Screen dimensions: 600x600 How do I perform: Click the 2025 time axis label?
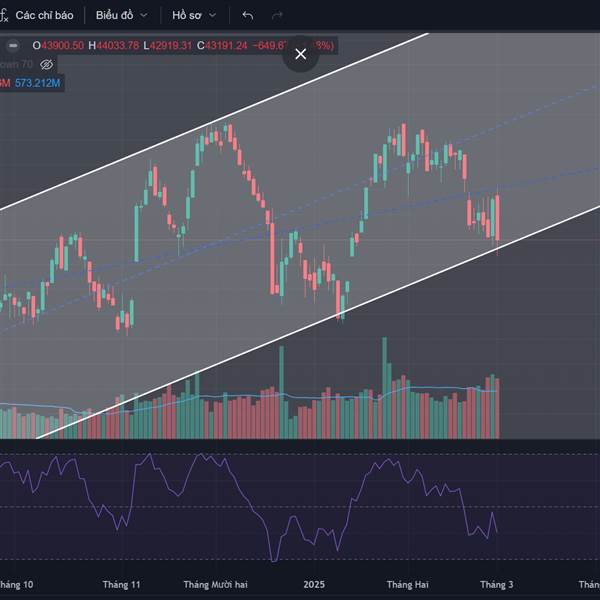[314, 585]
